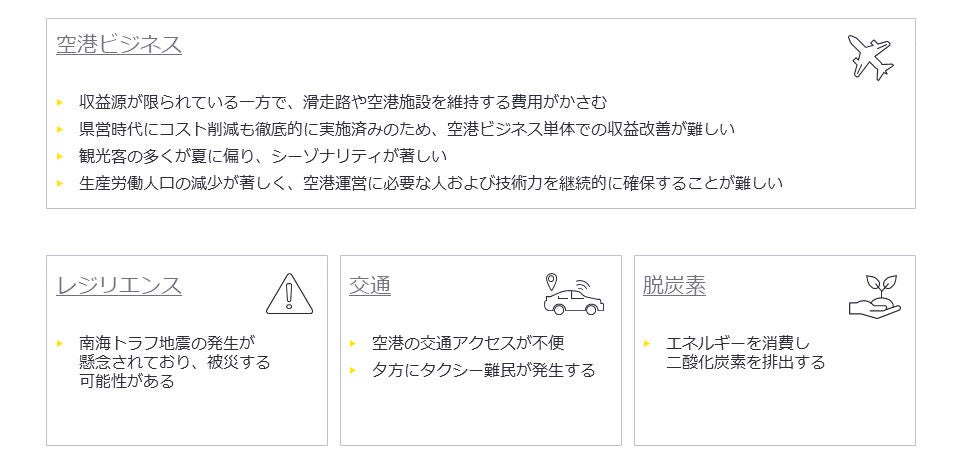
Task: Select the 空港の交通アクセスが不便 bullet text
Action: click(468, 343)
